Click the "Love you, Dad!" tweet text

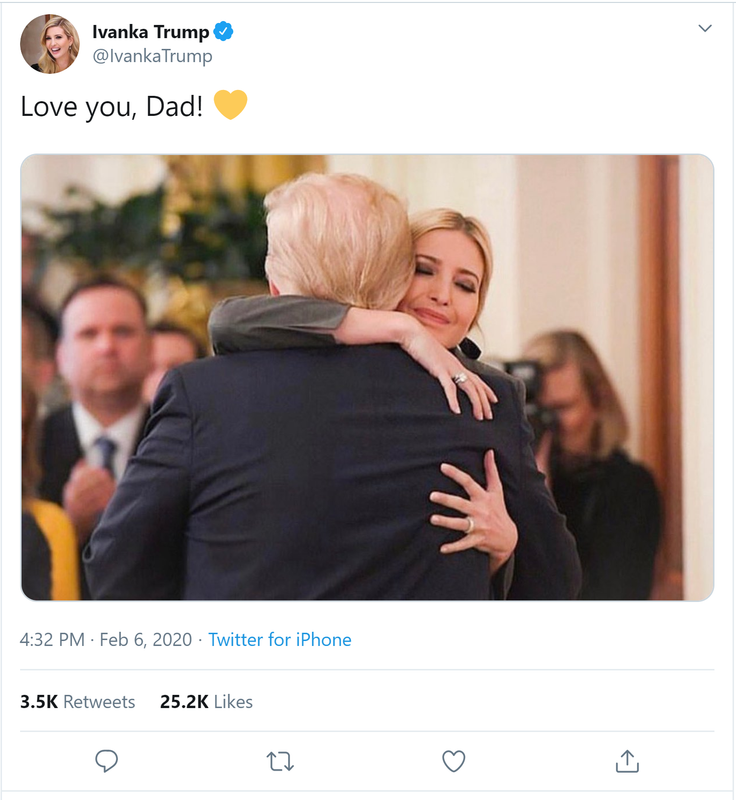click(112, 106)
